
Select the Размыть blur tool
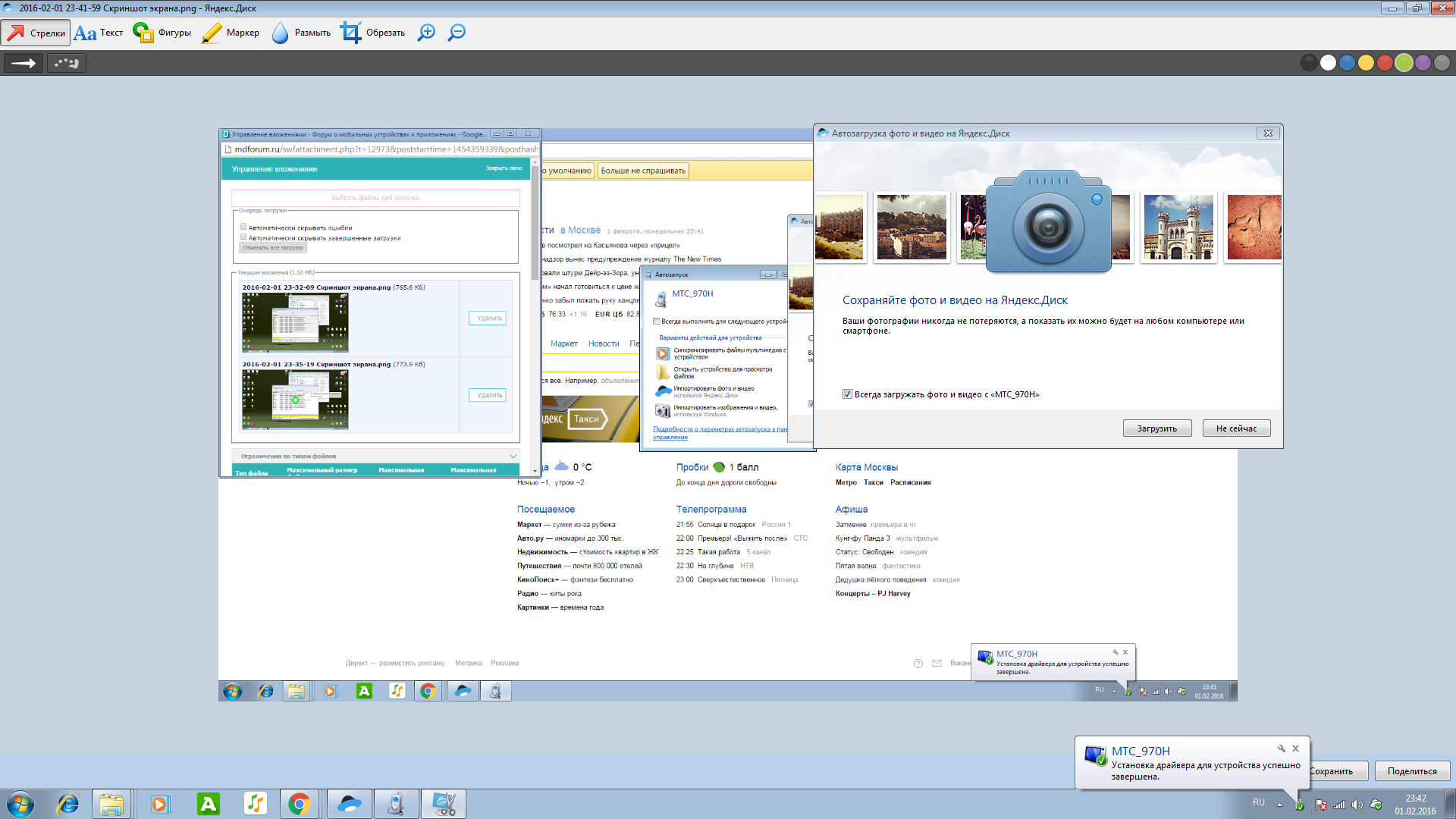(301, 33)
